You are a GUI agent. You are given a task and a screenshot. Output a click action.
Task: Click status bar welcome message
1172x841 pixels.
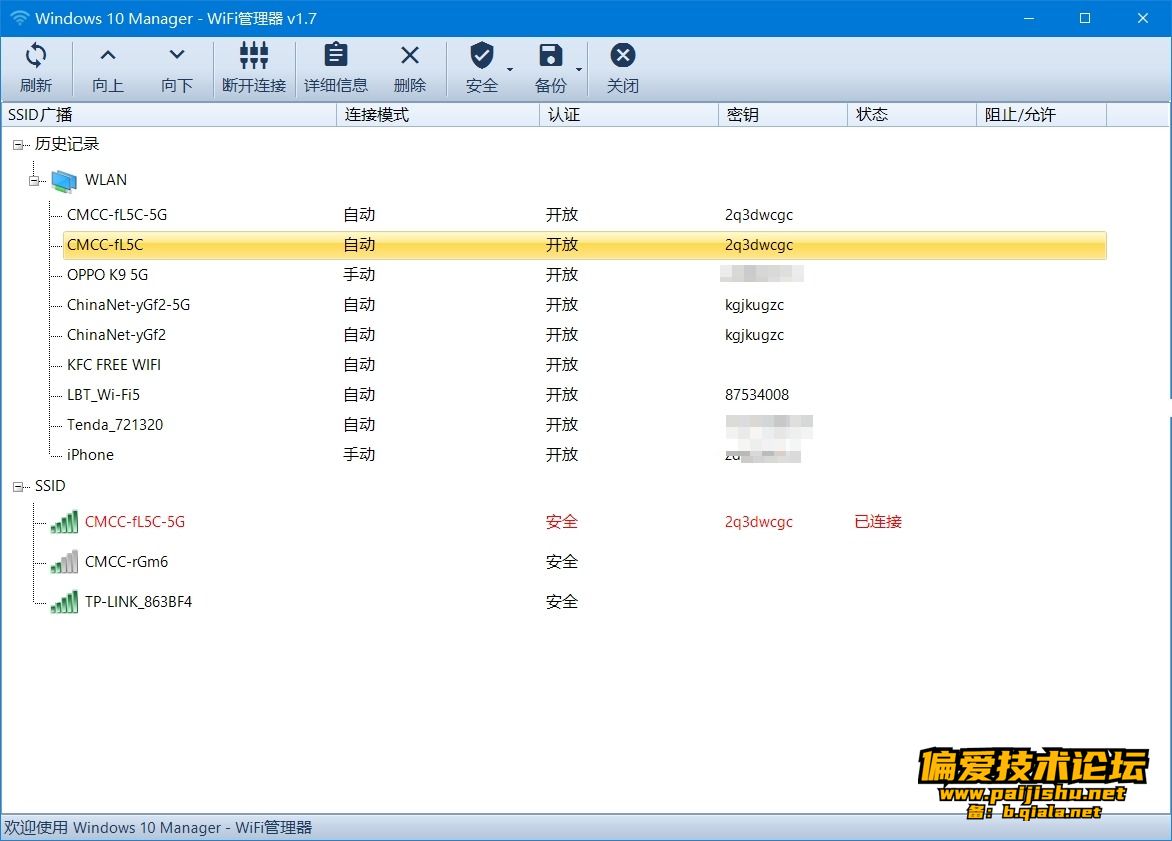tap(158, 828)
